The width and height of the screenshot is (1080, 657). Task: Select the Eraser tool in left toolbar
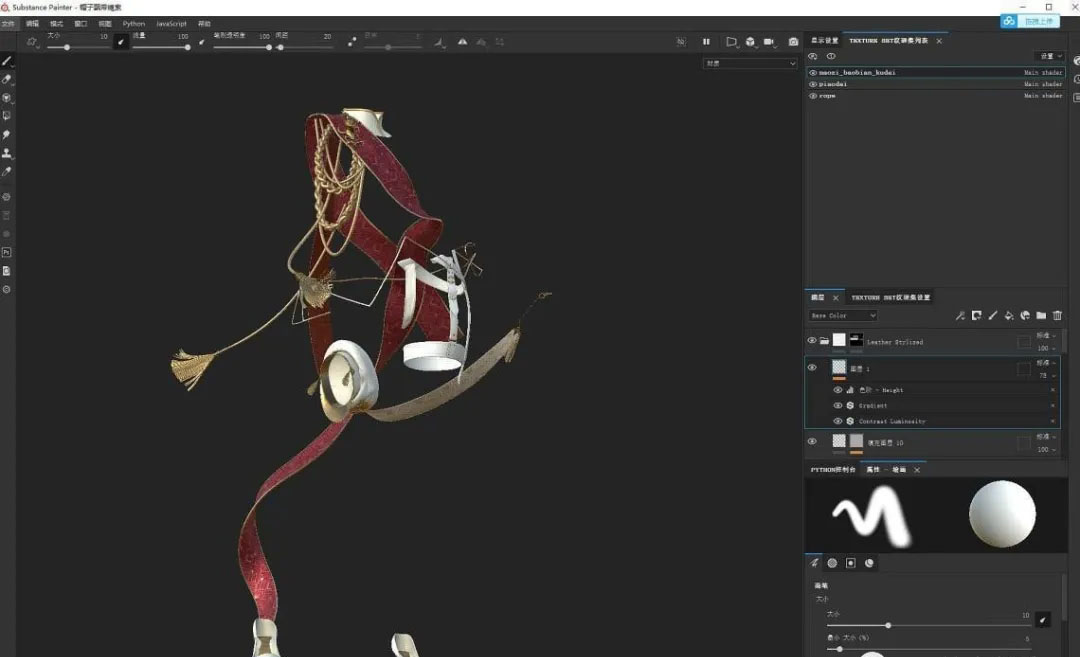pos(7,80)
